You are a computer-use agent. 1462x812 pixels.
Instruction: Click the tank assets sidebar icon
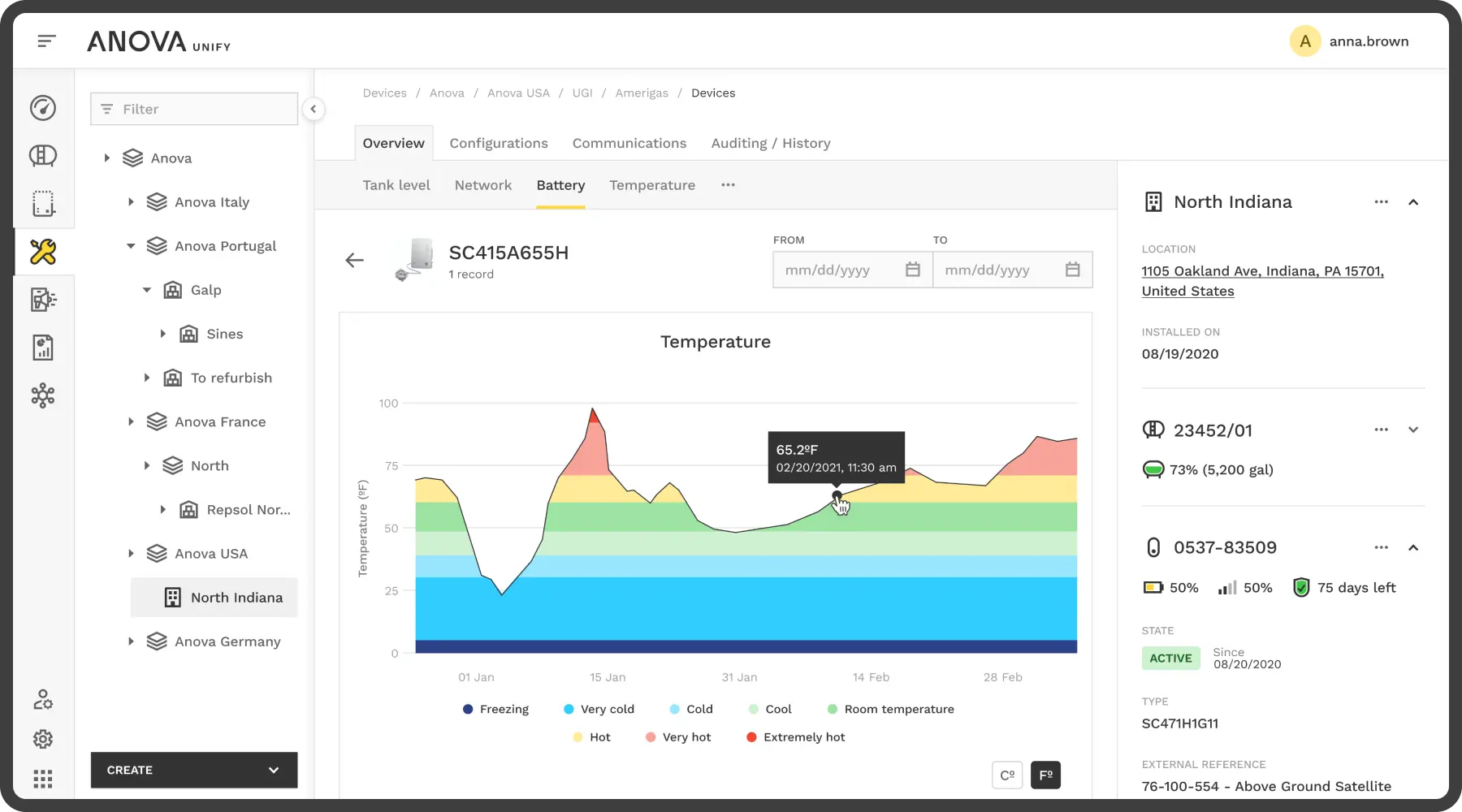pyautogui.click(x=43, y=156)
